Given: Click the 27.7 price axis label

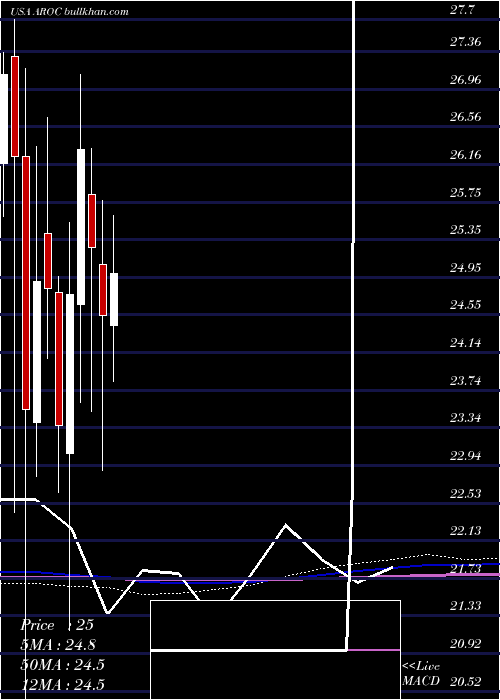Looking at the screenshot, I should [462, 11].
